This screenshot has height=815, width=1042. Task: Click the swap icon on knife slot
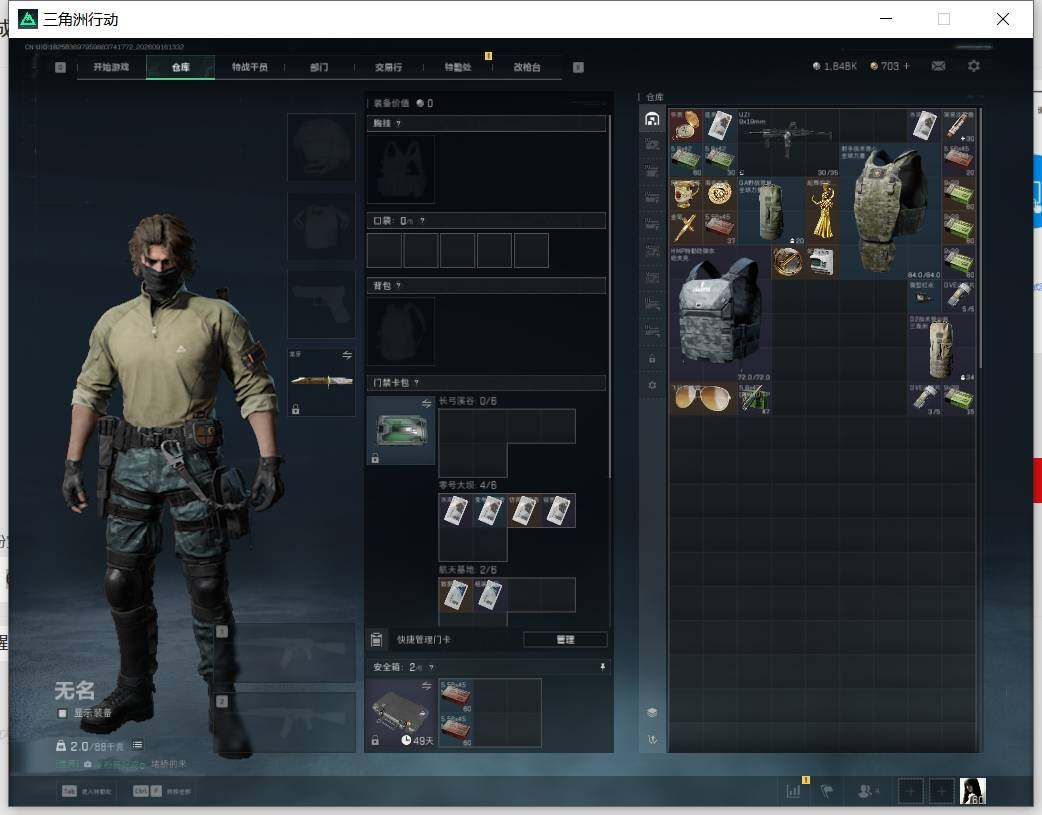347,355
